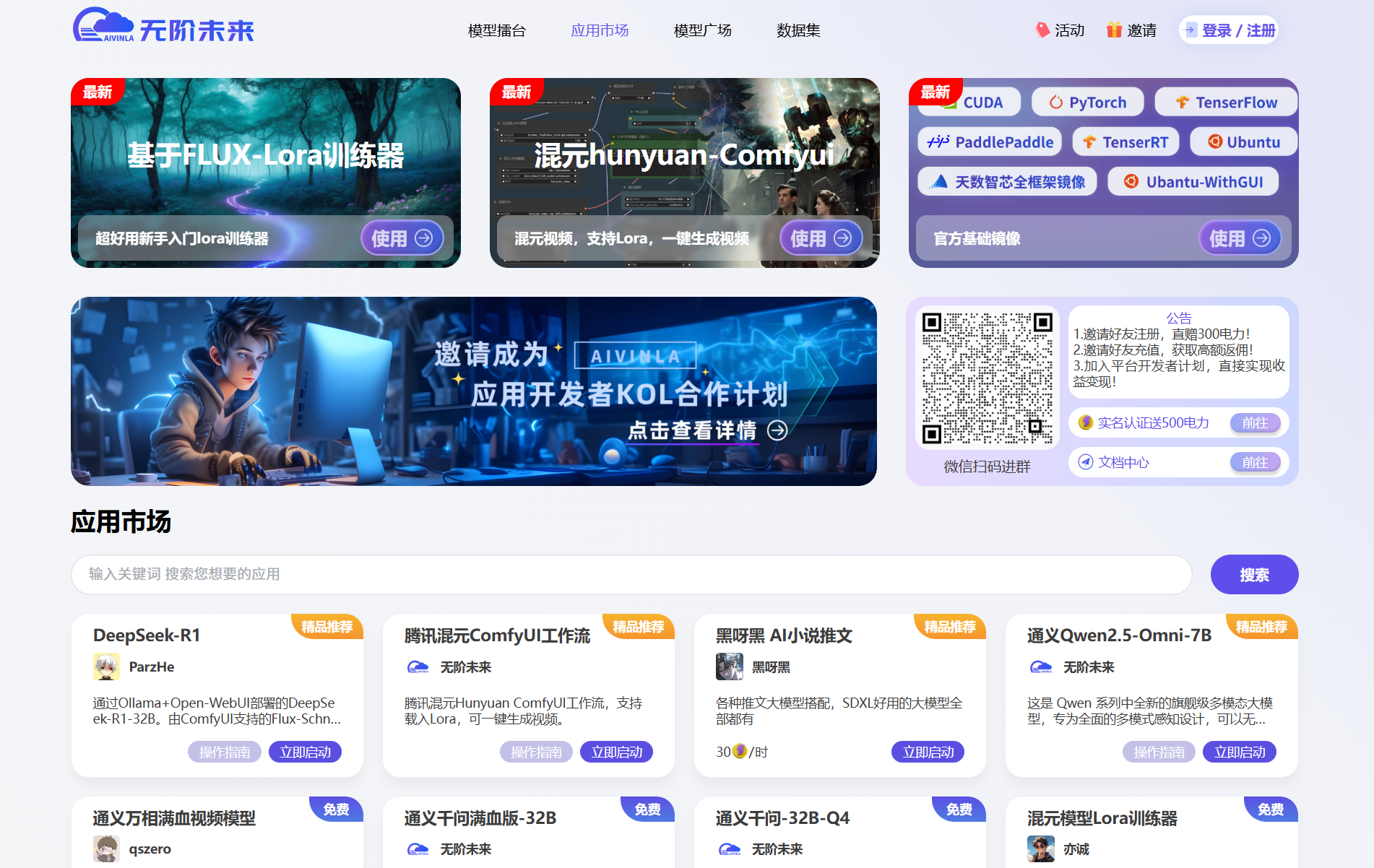This screenshot has width=1374, height=868.
Task: Click the 黑呀黑 author avatar
Action: point(729,667)
